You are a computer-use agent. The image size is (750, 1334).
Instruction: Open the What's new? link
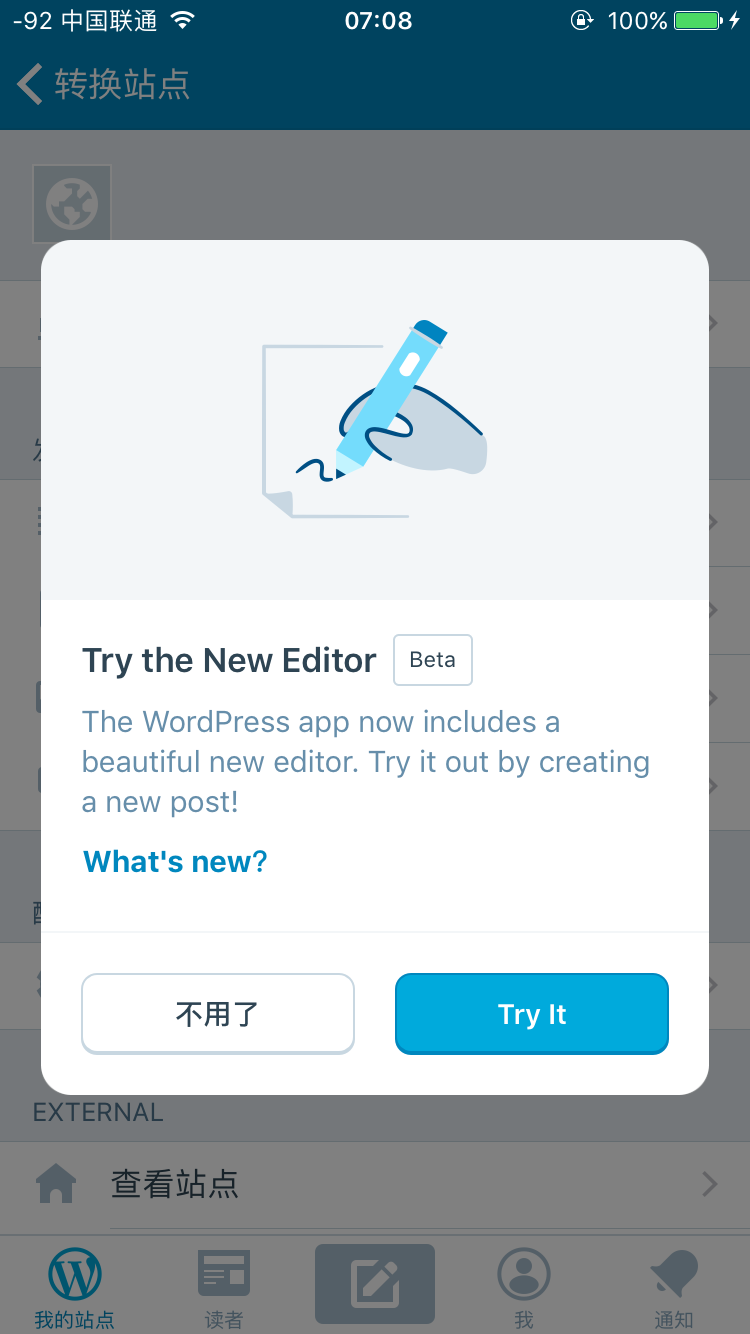point(175,862)
